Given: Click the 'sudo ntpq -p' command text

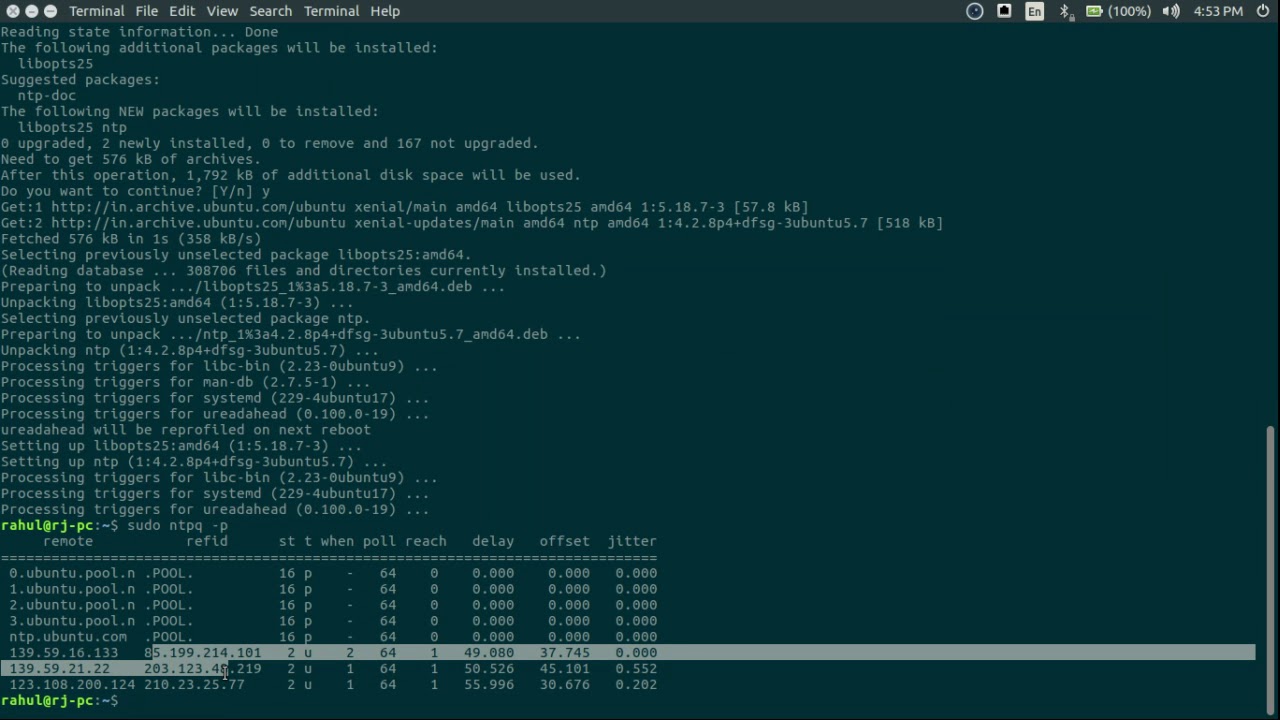Looking at the screenshot, I should (x=177, y=525).
